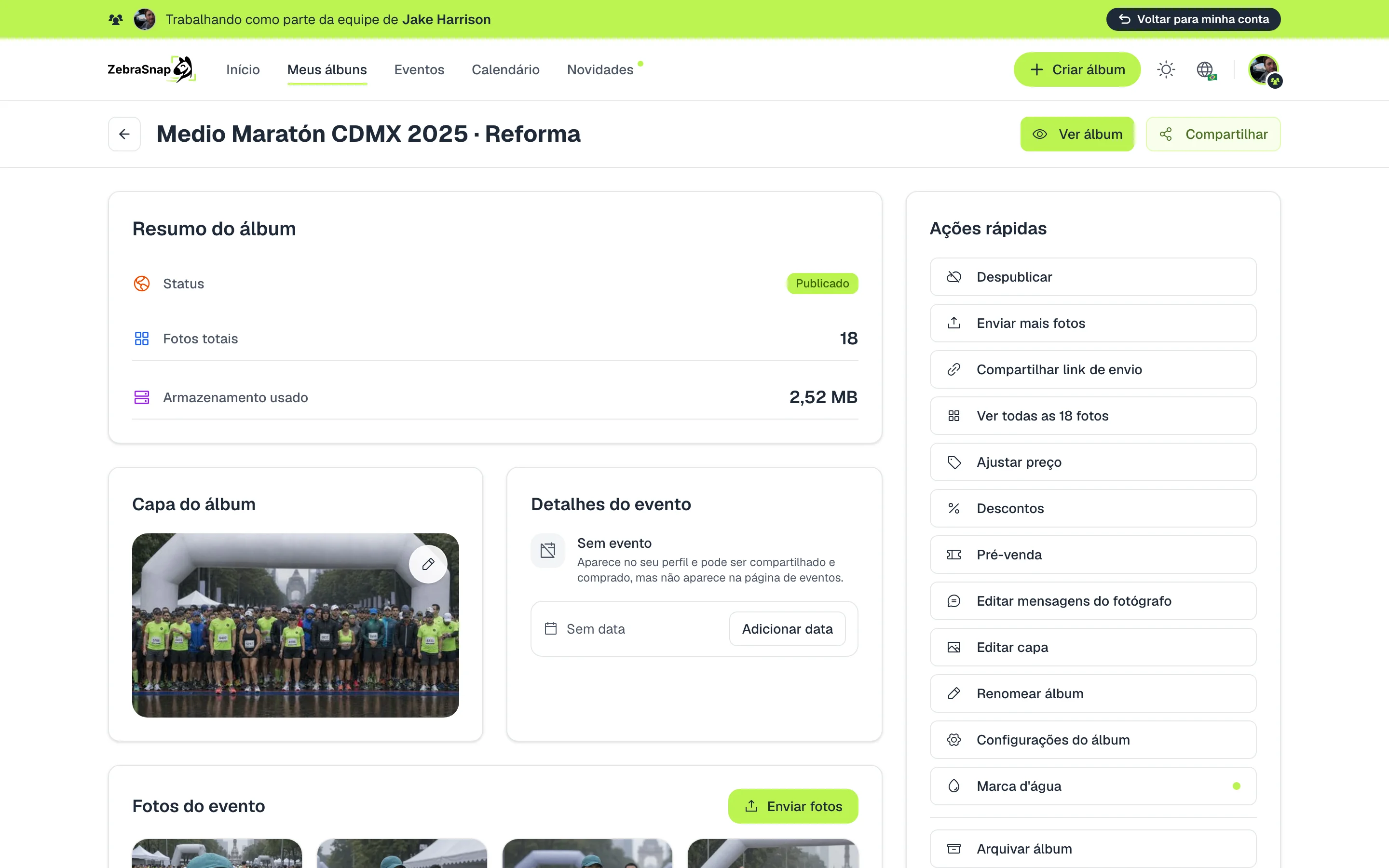1389x868 pixels.
Task: Click Ver álbum eye button
Action: point(1077,134)
